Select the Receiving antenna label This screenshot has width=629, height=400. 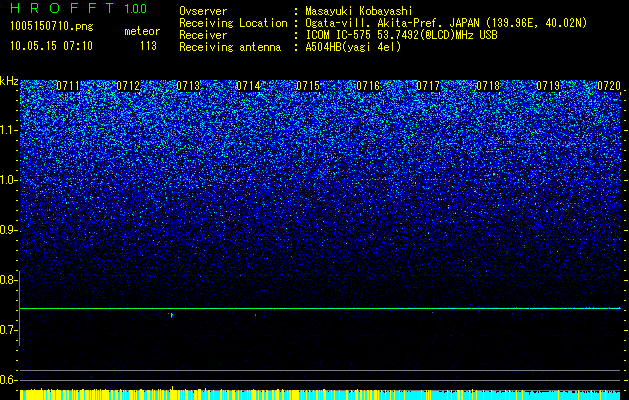(230, 47)
